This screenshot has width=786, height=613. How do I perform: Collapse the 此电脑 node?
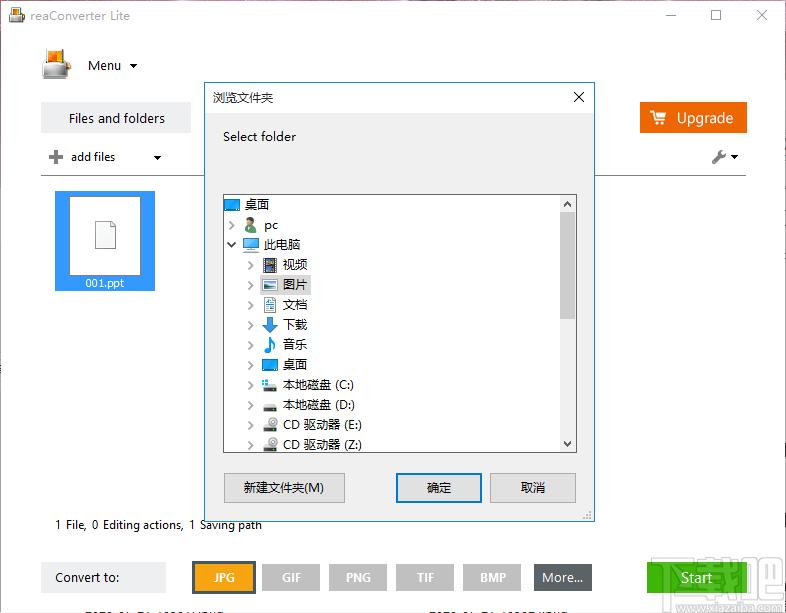231,245
